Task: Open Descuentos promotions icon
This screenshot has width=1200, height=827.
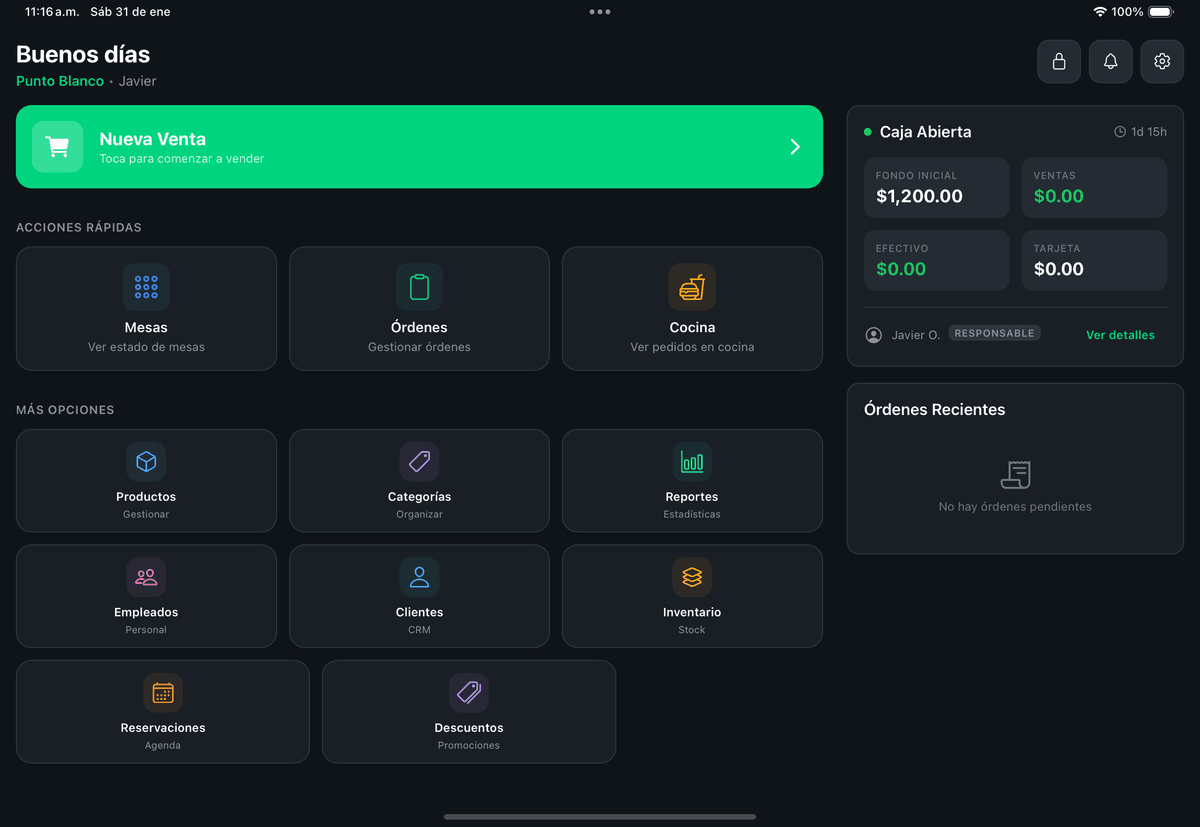Action: point(468,692)
